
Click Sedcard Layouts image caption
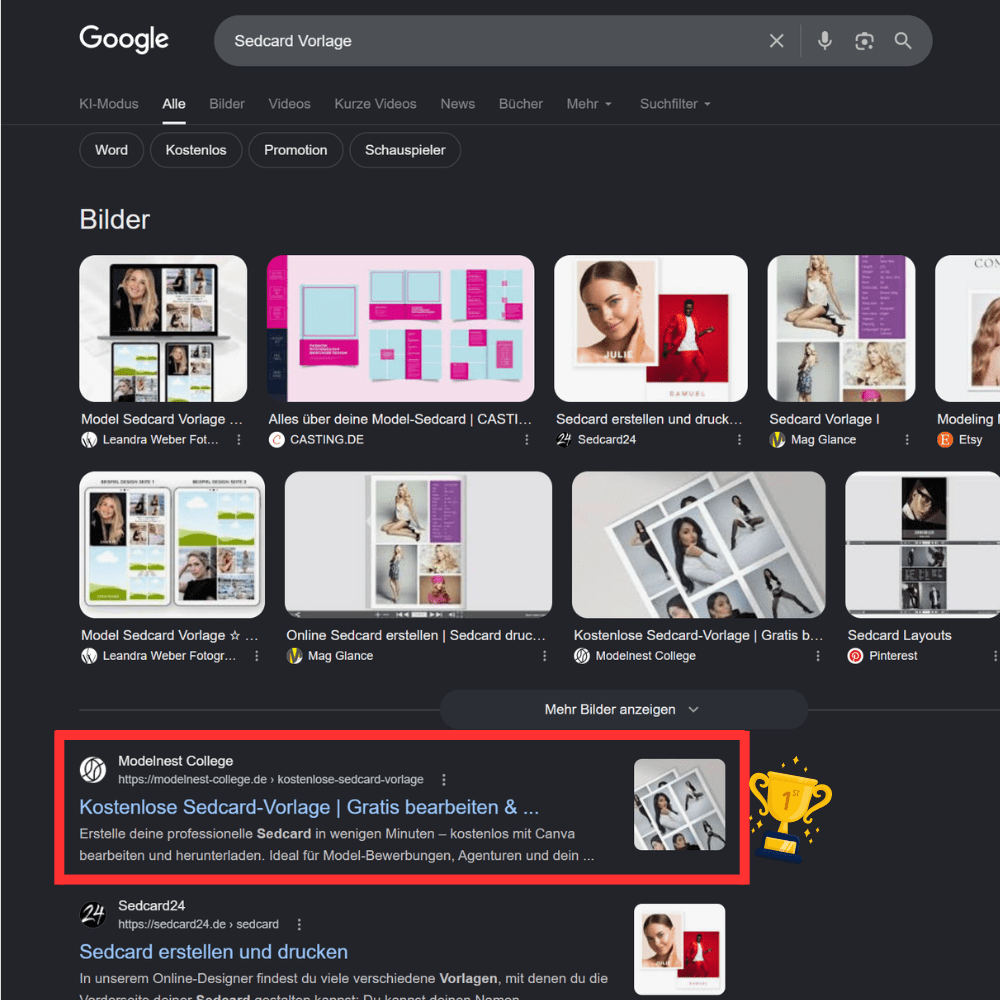(899, 635)
